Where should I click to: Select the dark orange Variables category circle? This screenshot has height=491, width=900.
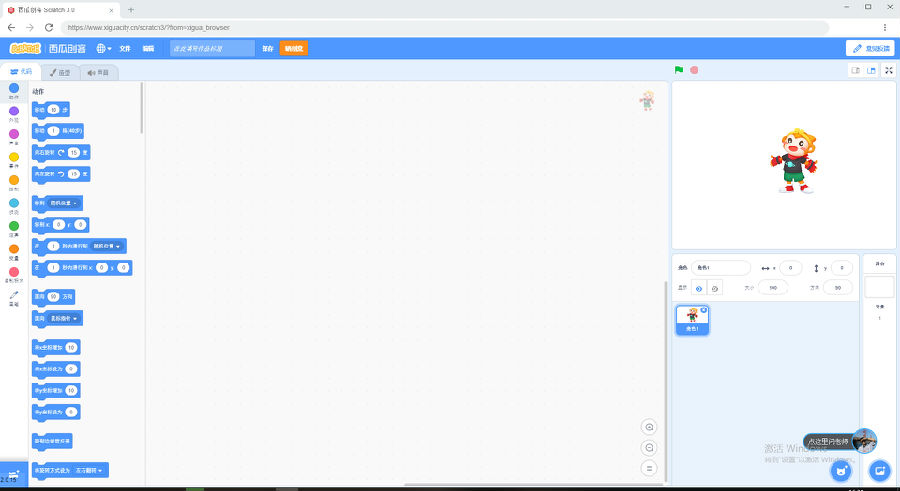pos(14,249)
